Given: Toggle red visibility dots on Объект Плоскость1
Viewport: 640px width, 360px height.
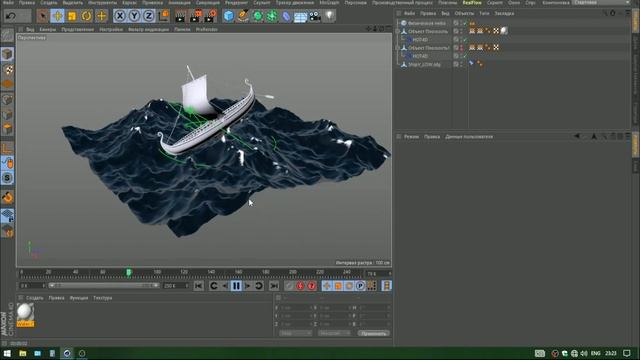Looking at the screenshot, I should click(462, 48).
